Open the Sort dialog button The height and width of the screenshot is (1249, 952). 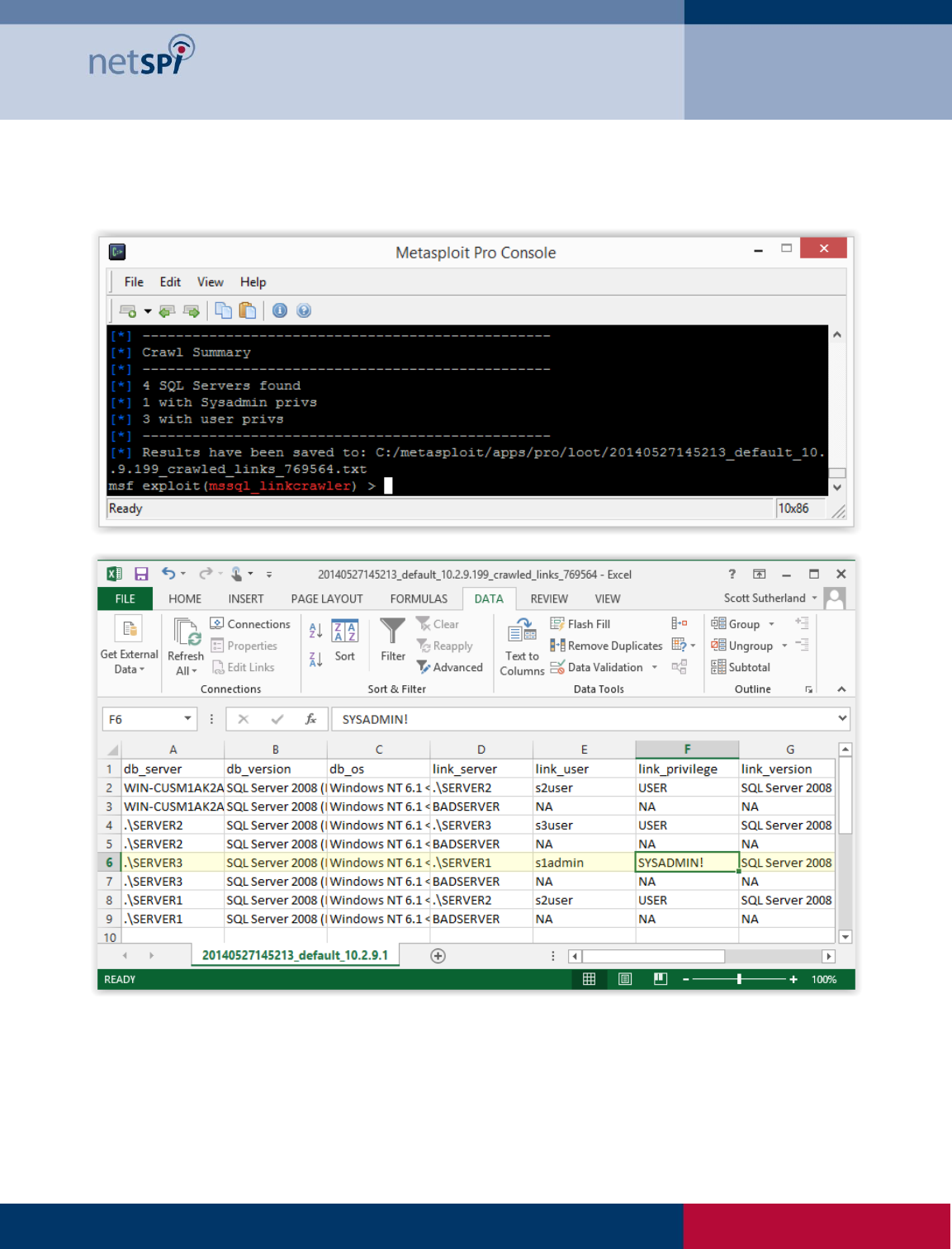coord(344,641)
